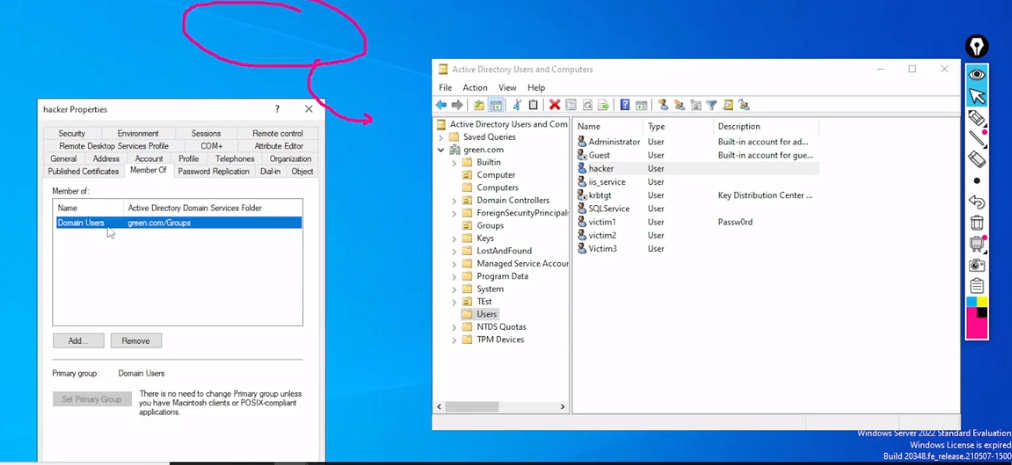Viewport: 1012px width, 465px height.
Task: Open the Help menu
Action: (x=536, y=87)
